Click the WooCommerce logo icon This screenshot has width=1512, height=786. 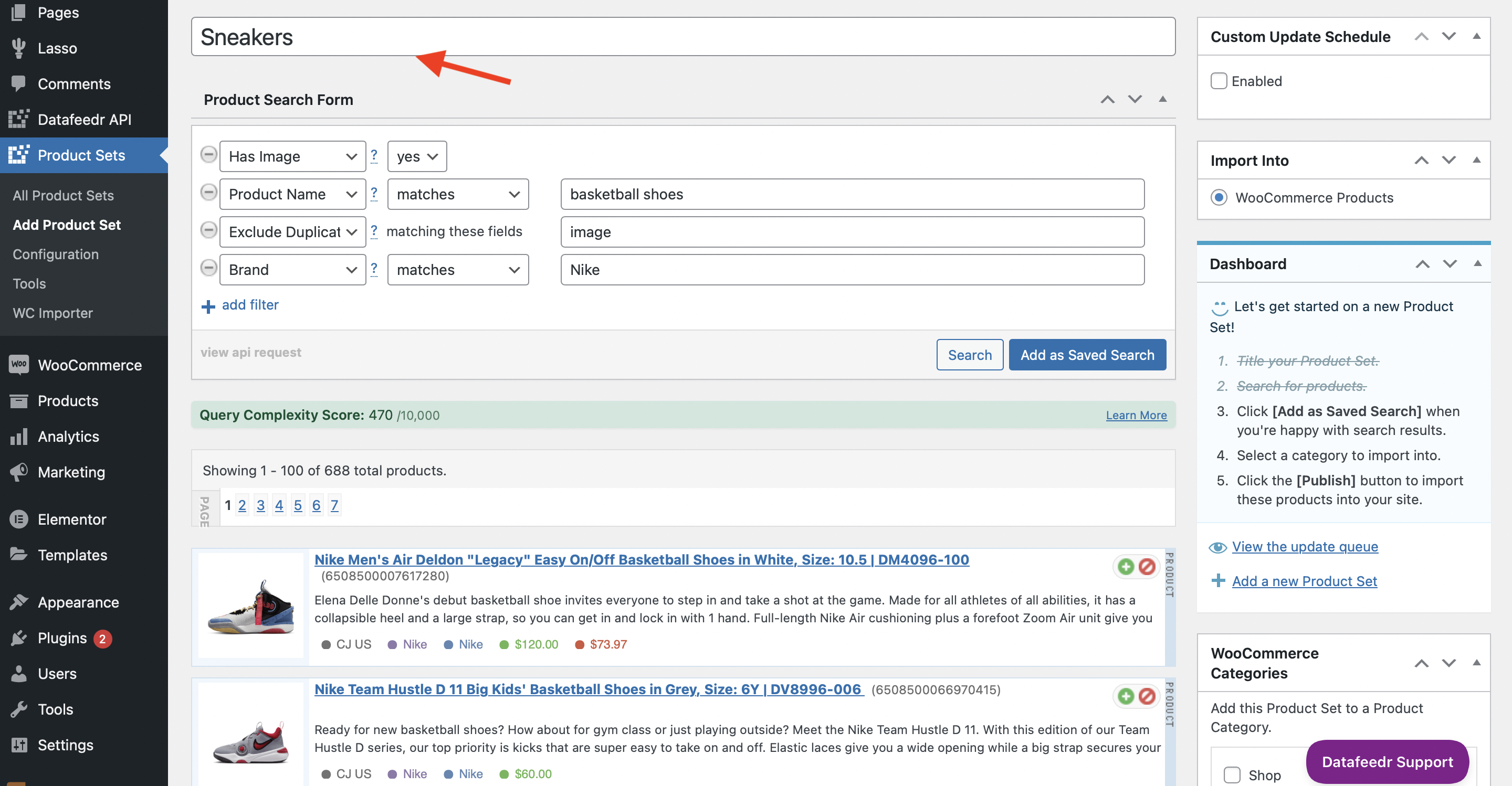coord(19,364)
